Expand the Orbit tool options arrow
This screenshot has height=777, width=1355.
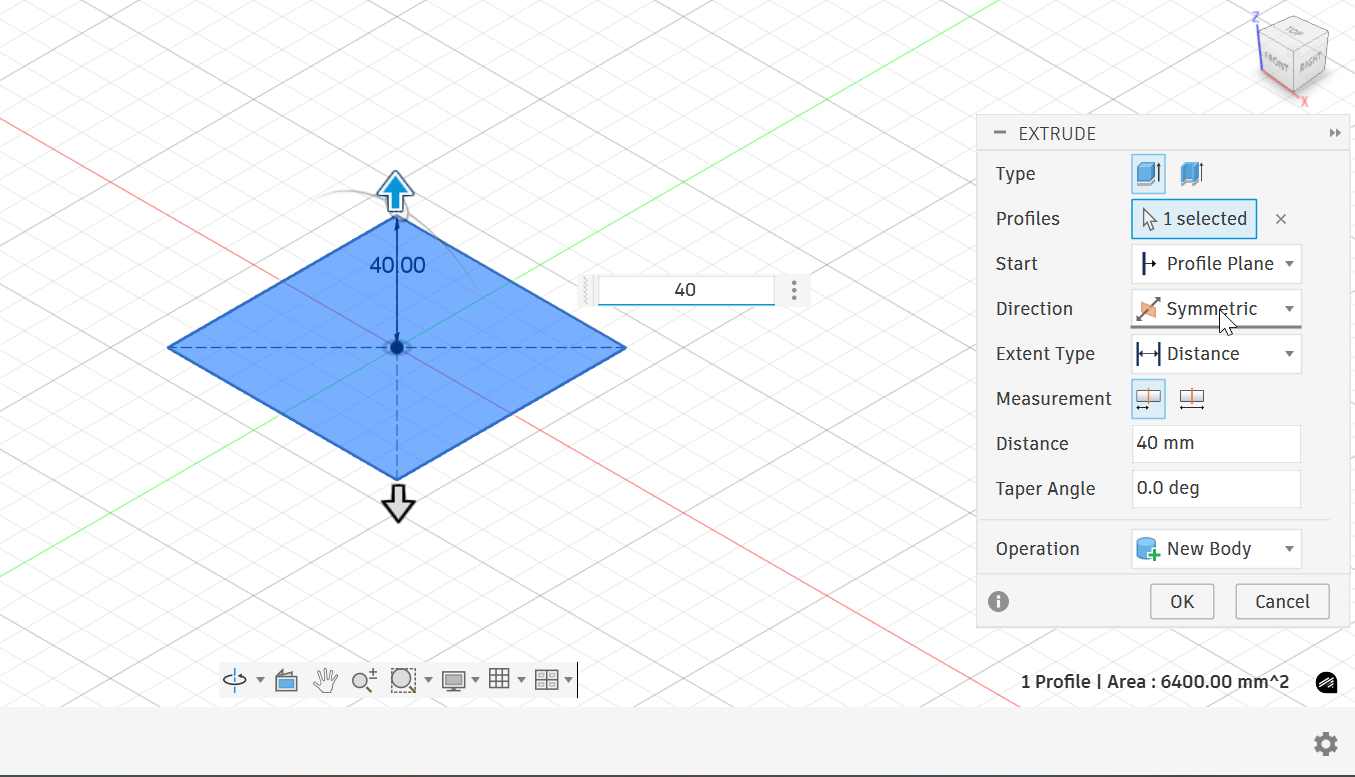[261, 680]
